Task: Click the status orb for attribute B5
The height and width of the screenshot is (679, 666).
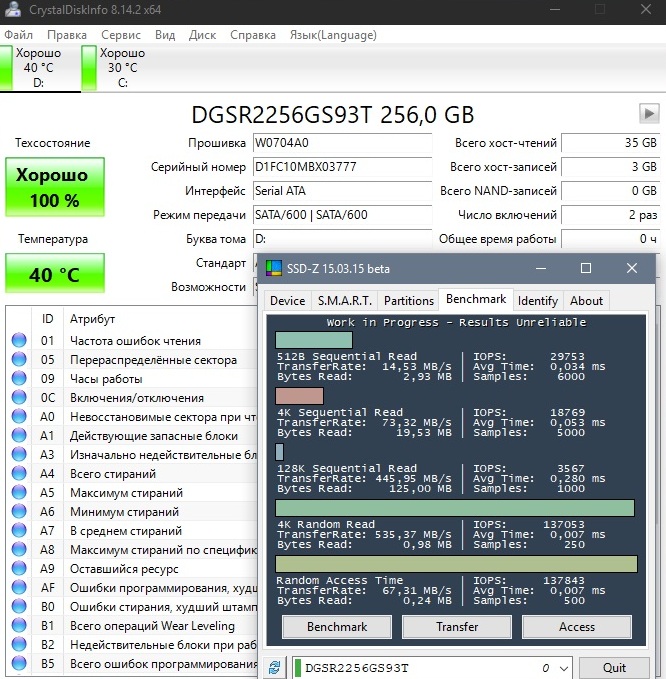Action: (x=19, y=664)
